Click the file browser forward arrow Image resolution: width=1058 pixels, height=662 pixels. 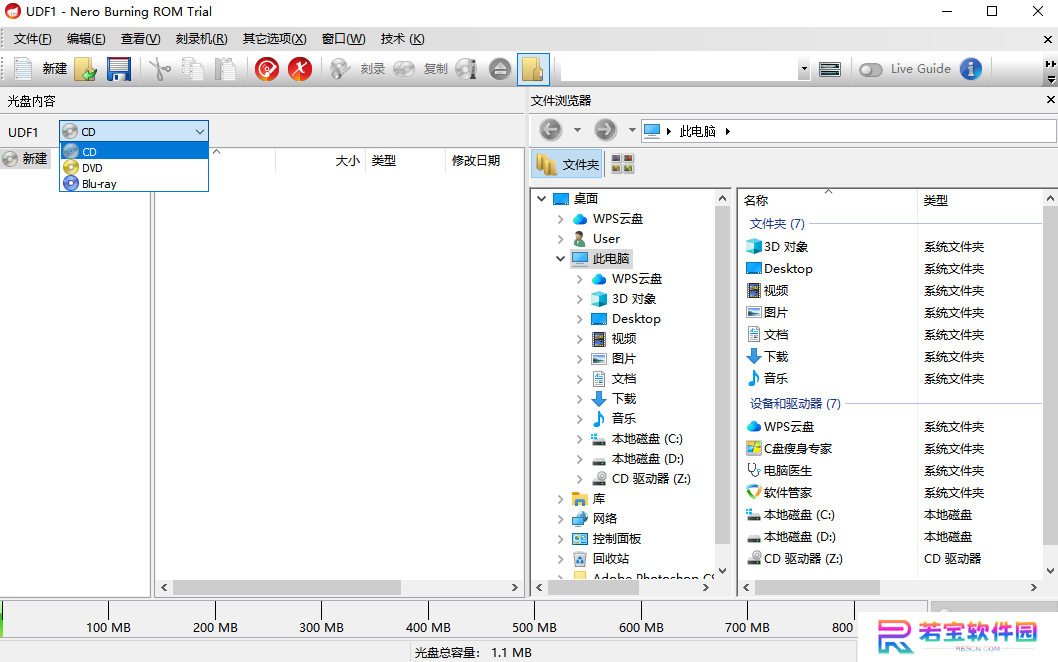(x=605, y=130)
